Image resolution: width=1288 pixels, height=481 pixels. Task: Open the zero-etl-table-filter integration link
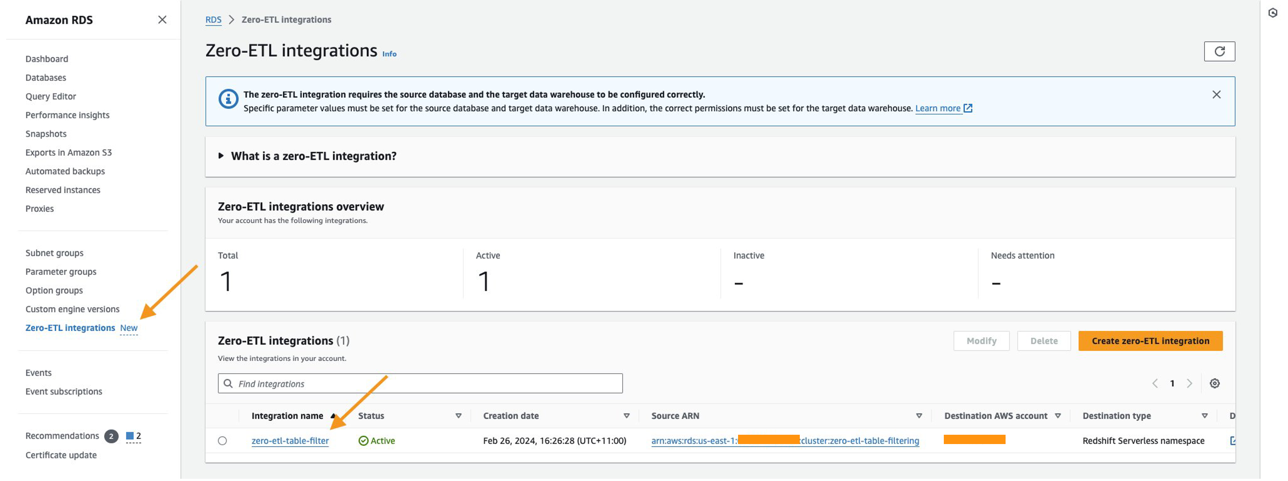290,441
